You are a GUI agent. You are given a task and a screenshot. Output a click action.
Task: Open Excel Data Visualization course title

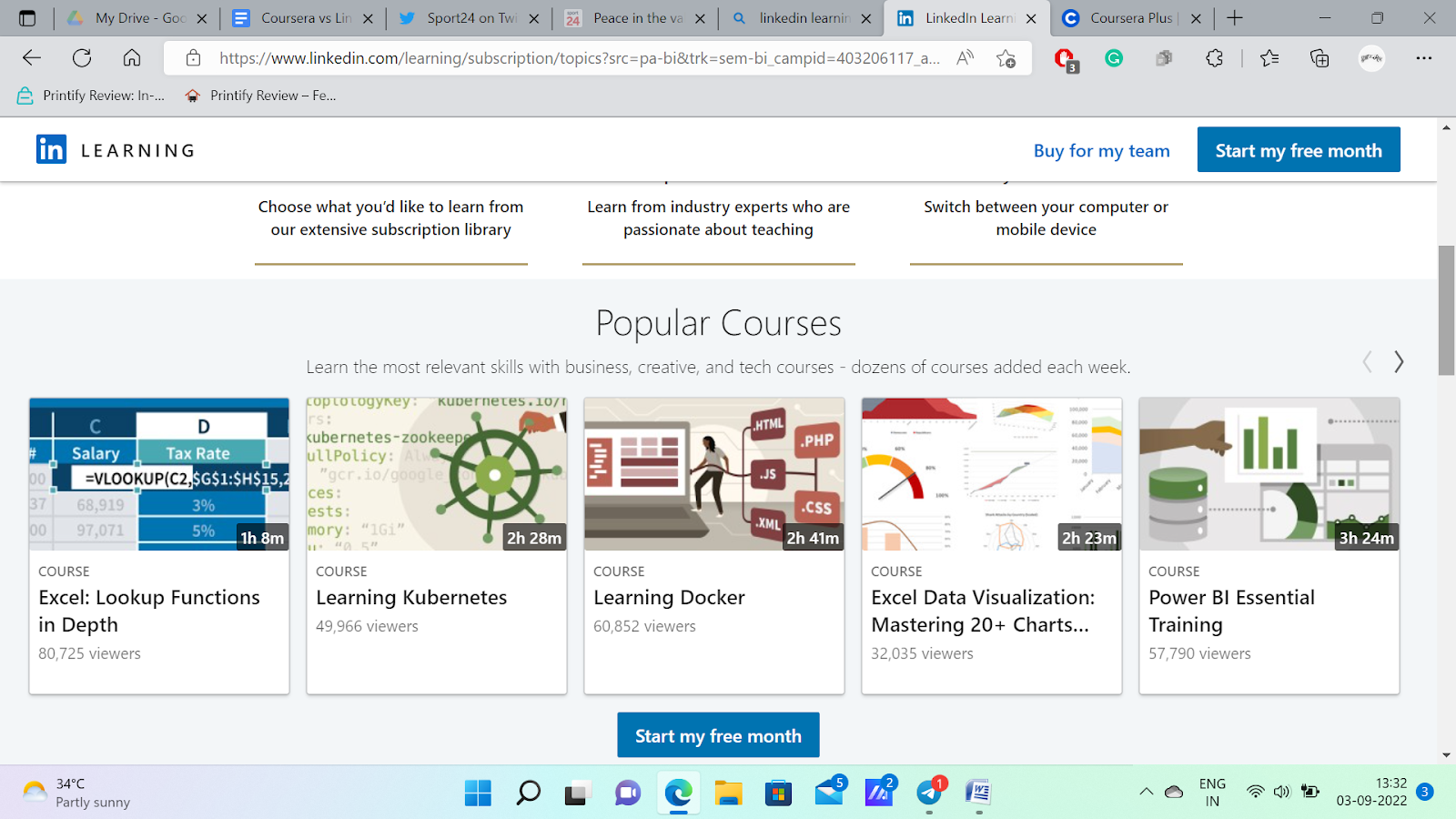click(x=983, y=611)
